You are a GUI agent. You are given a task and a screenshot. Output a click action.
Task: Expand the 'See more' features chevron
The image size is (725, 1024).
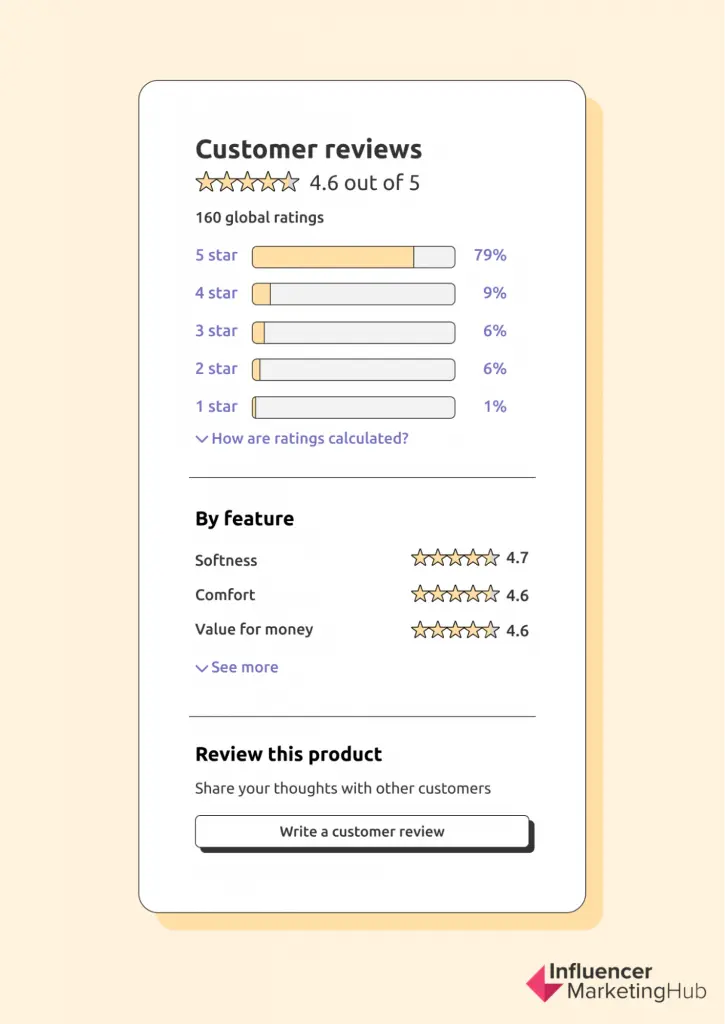point(202,668)
